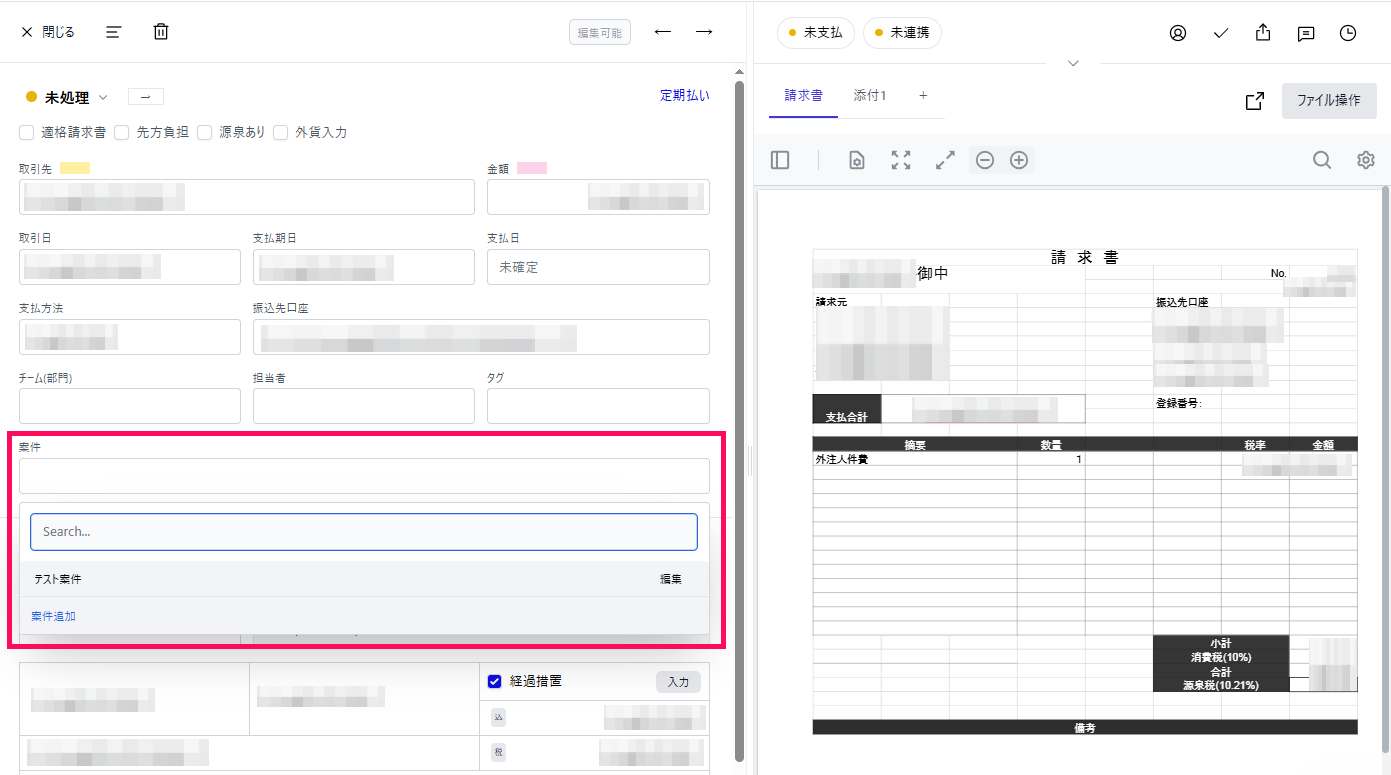Zoom in with the plus icon
The image size is (1391, 775).
pos(1019,160)
